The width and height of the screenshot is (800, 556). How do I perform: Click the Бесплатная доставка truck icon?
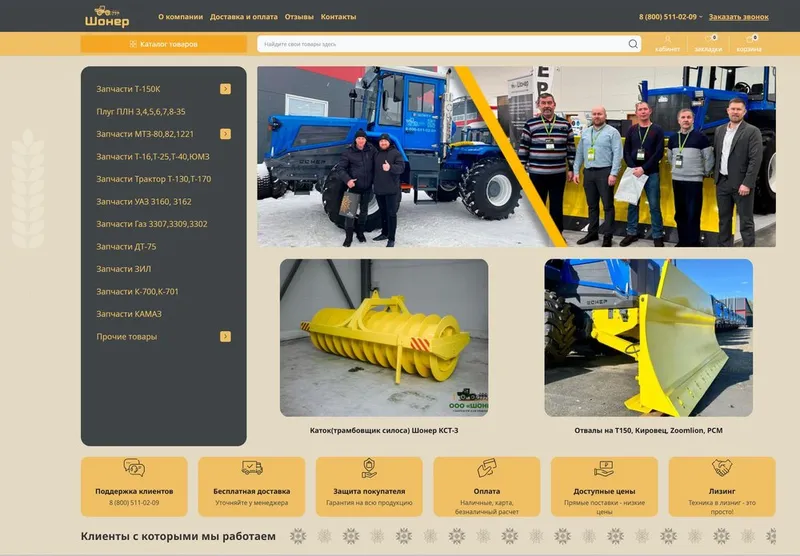tap(252, 467)
